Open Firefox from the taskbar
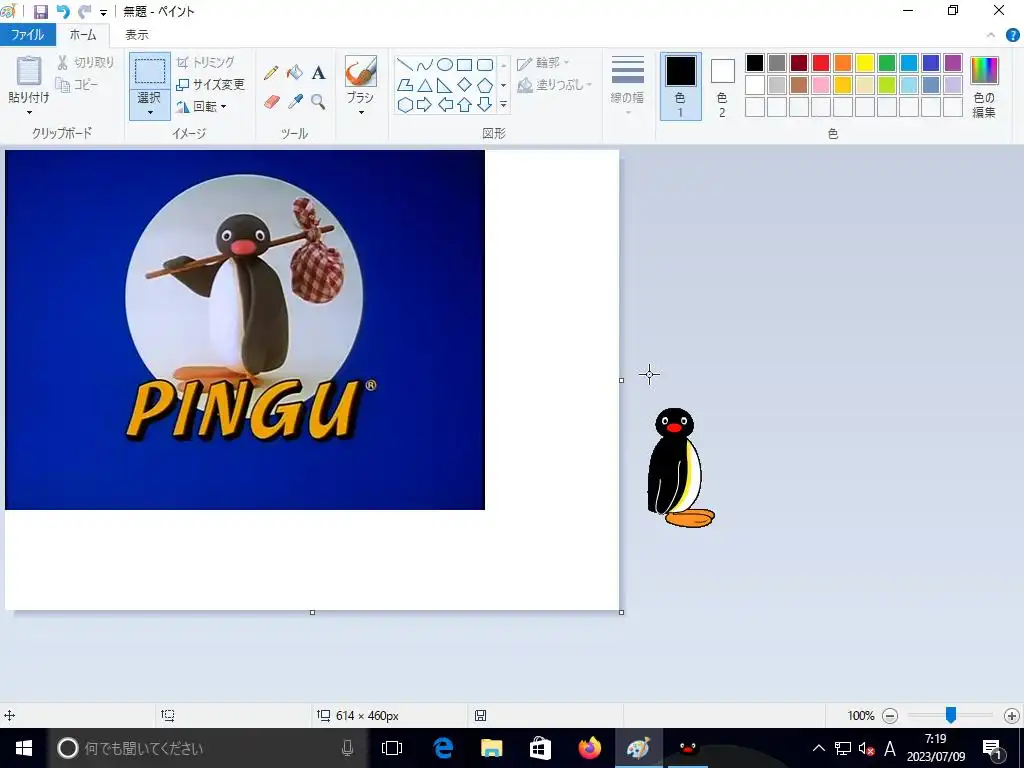Image resolution: width=1024 pixels, height=768 pixels. (589, 748)
